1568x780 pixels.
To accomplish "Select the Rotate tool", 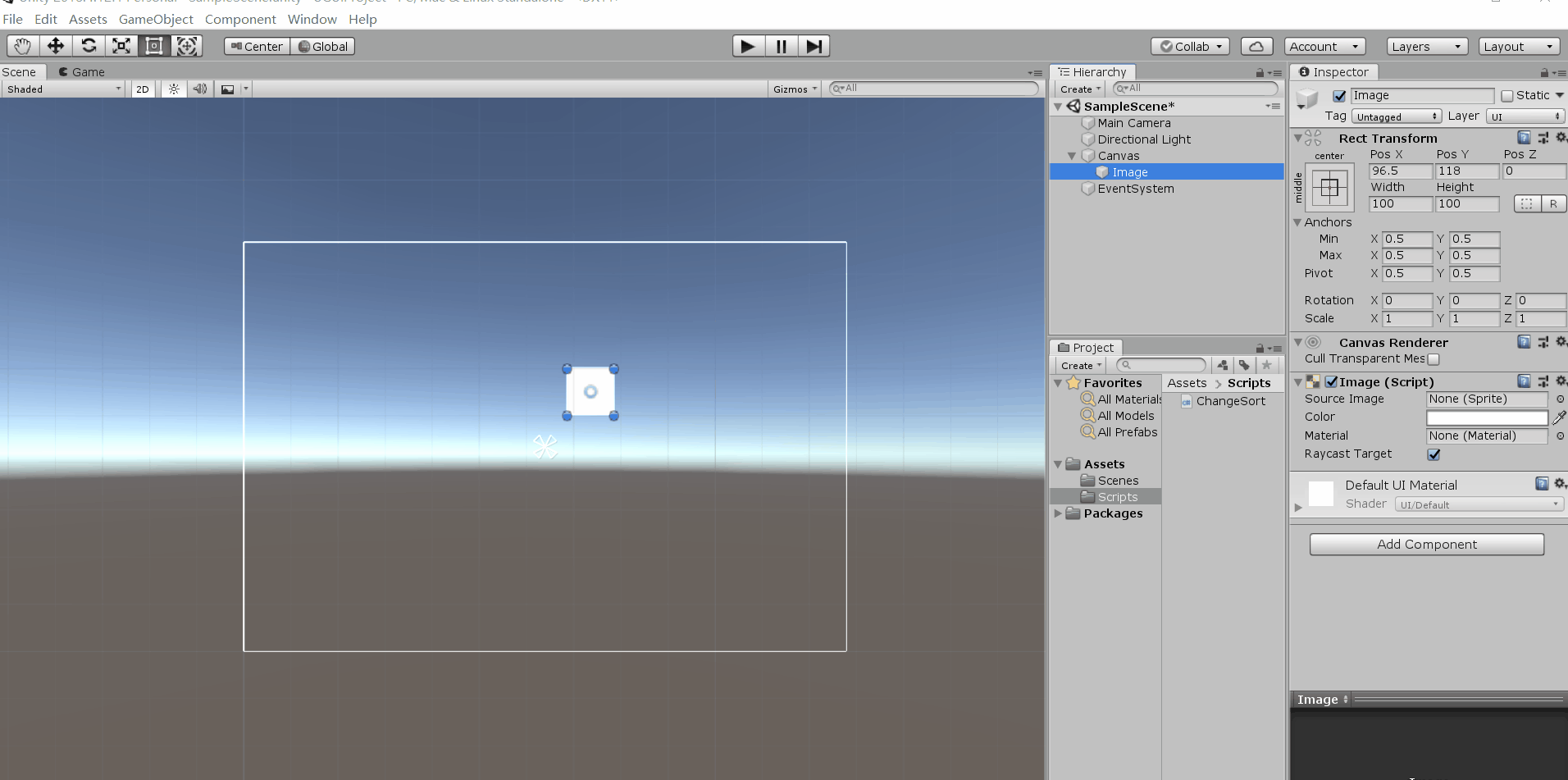I will coord(89,47).
